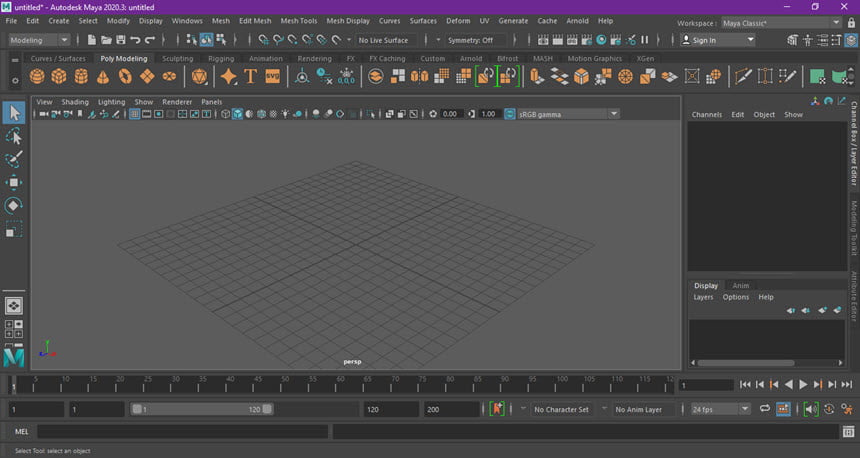
Task: Toggle the Four View layout
Action: [14, 329]
